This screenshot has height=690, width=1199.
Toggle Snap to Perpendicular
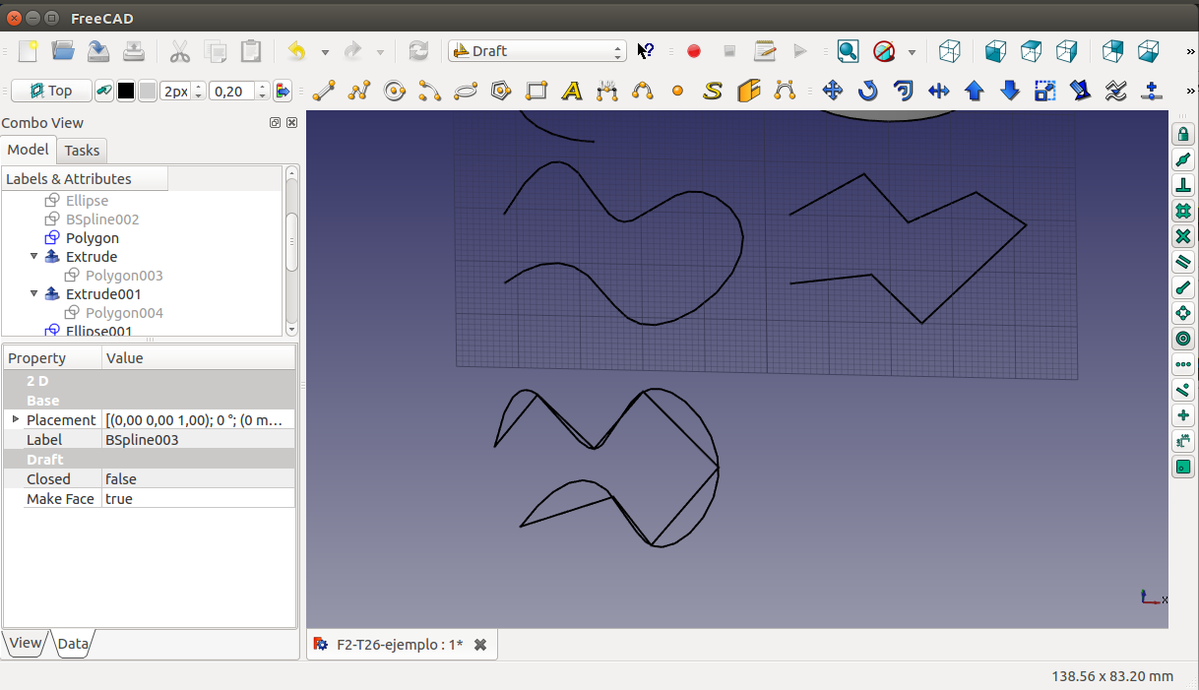coord(1183,185)
